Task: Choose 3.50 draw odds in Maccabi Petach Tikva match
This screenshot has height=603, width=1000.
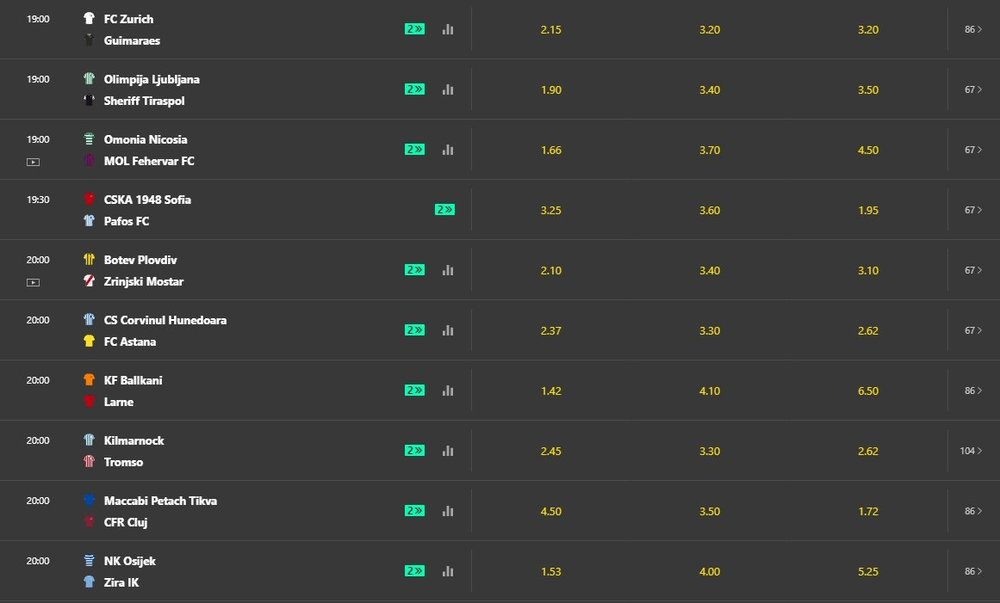Action: tap(709, 511)
